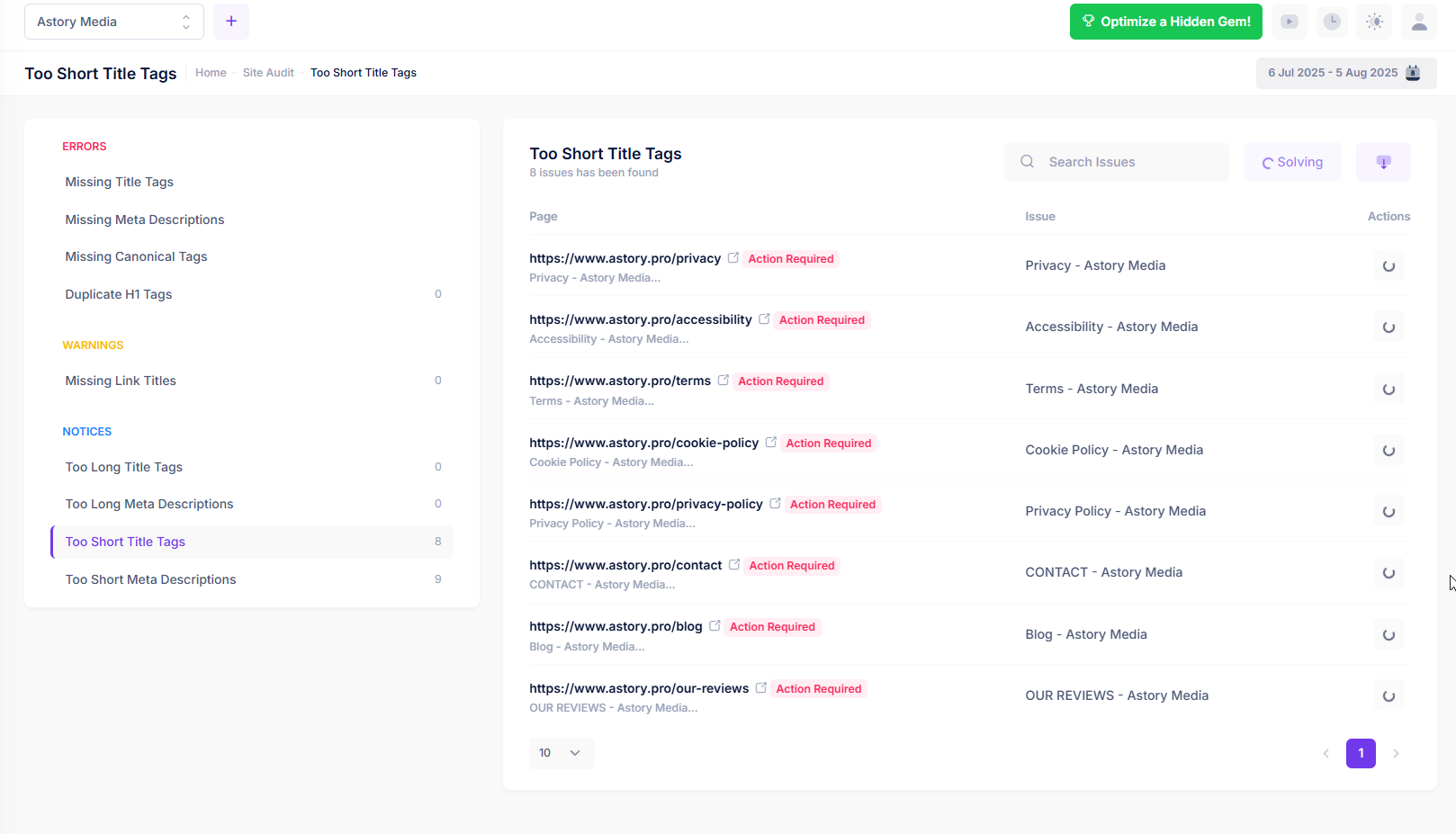Open https://www.astory.pro/privacy-policy link
The width and height of the screenshot is (1456, 834).
tap(646, 504)
